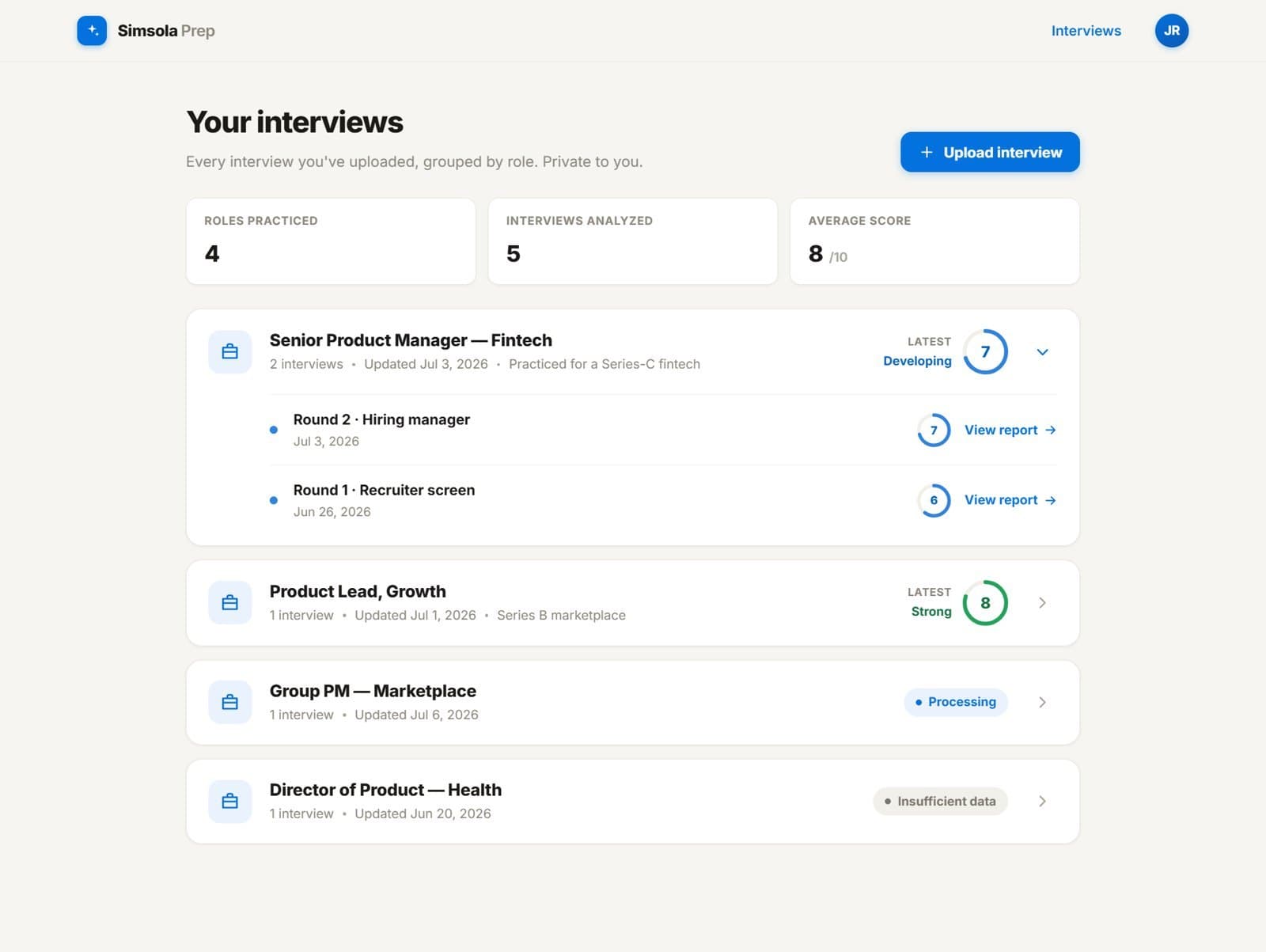
Task: Click briefcase icon for Product Lead, Growth
Action: 230,602
